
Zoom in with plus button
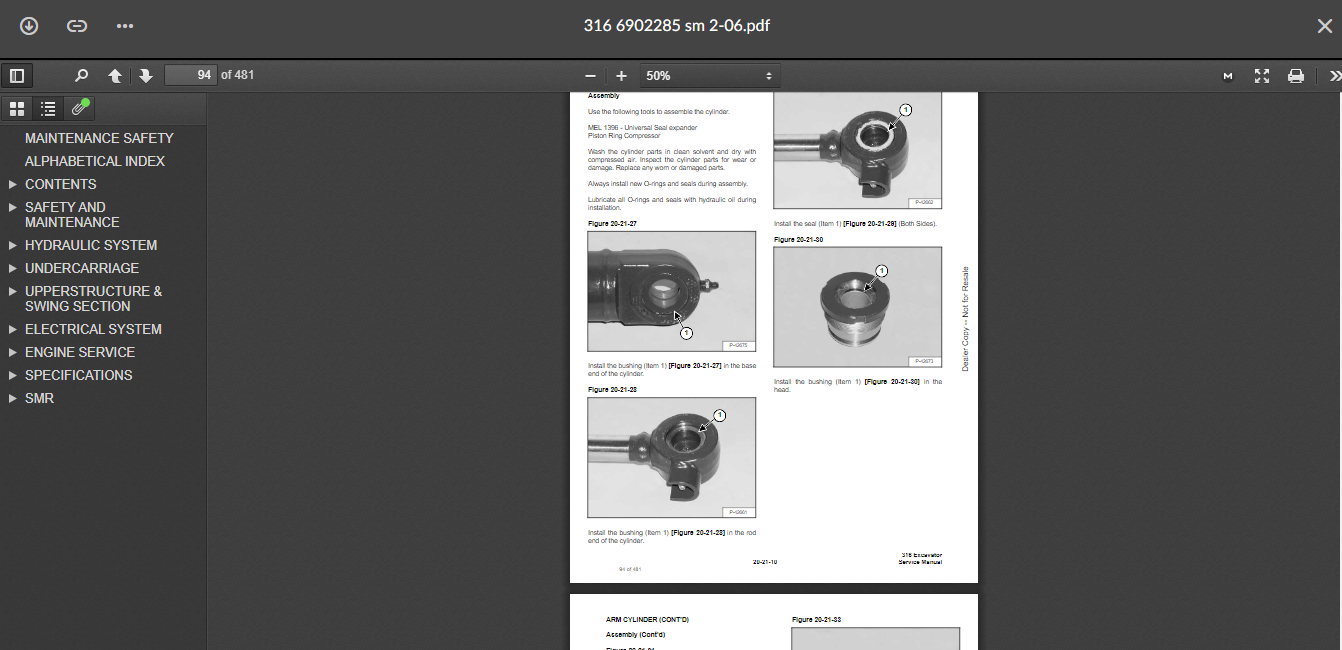pos(621,76)
